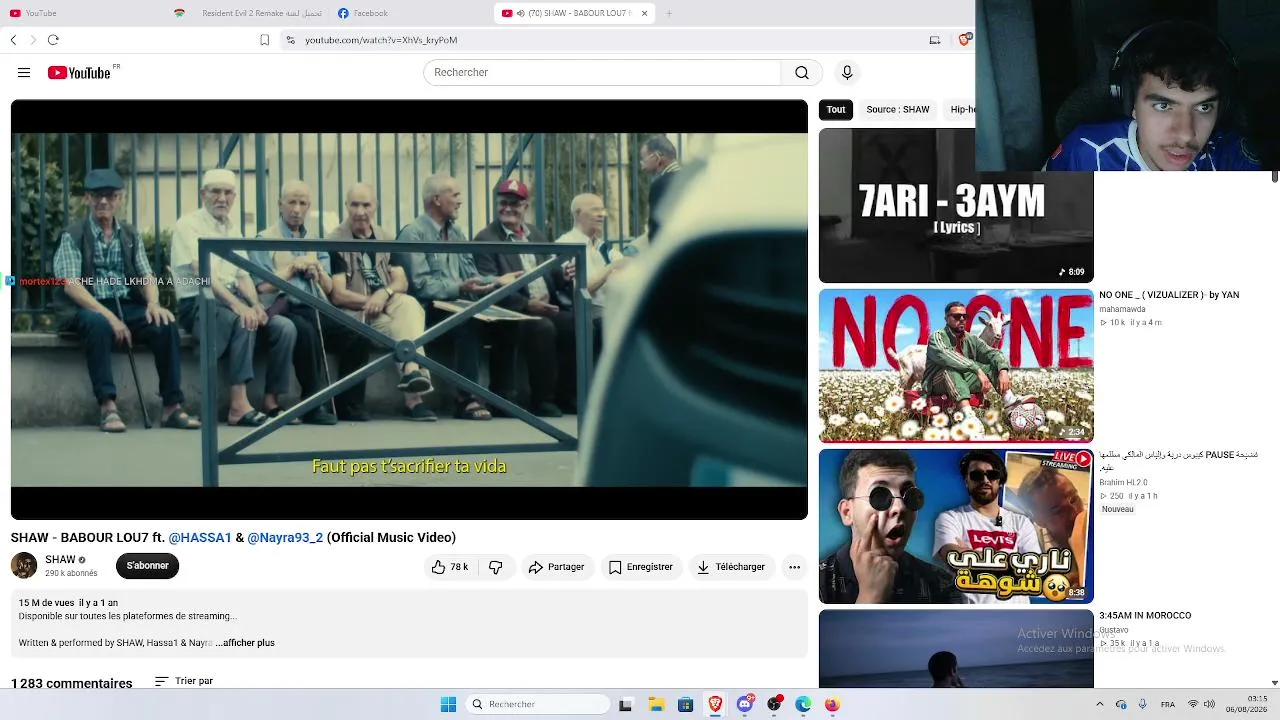Open the SHAW channel name link
Image resolution: width=1280 pixels, height=720 pixels.
point(60,560)
